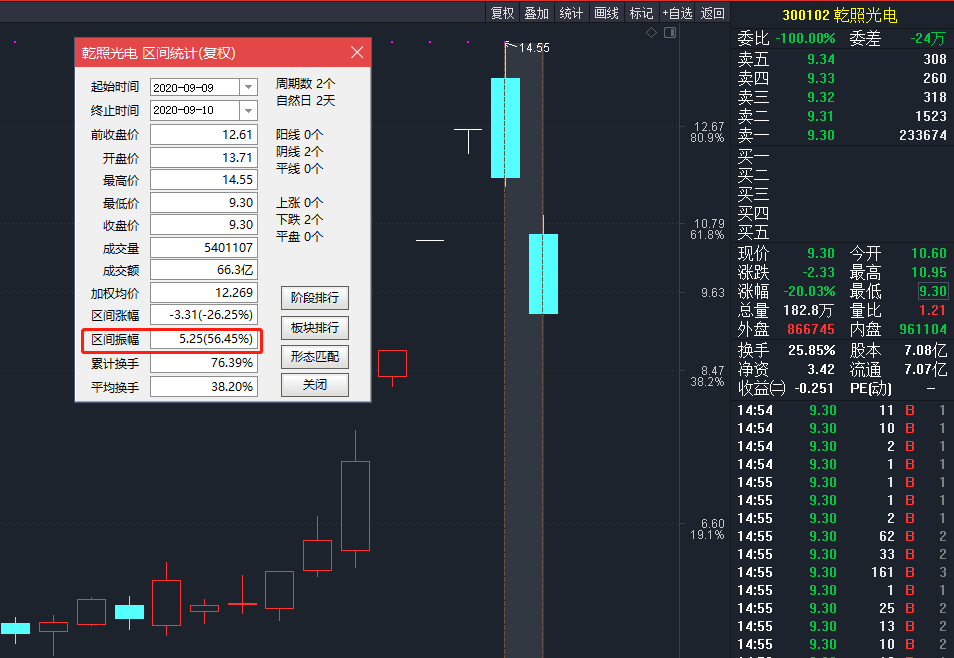
Task: Click the 区间振幅 value field
Action: [x=204, y=339]
